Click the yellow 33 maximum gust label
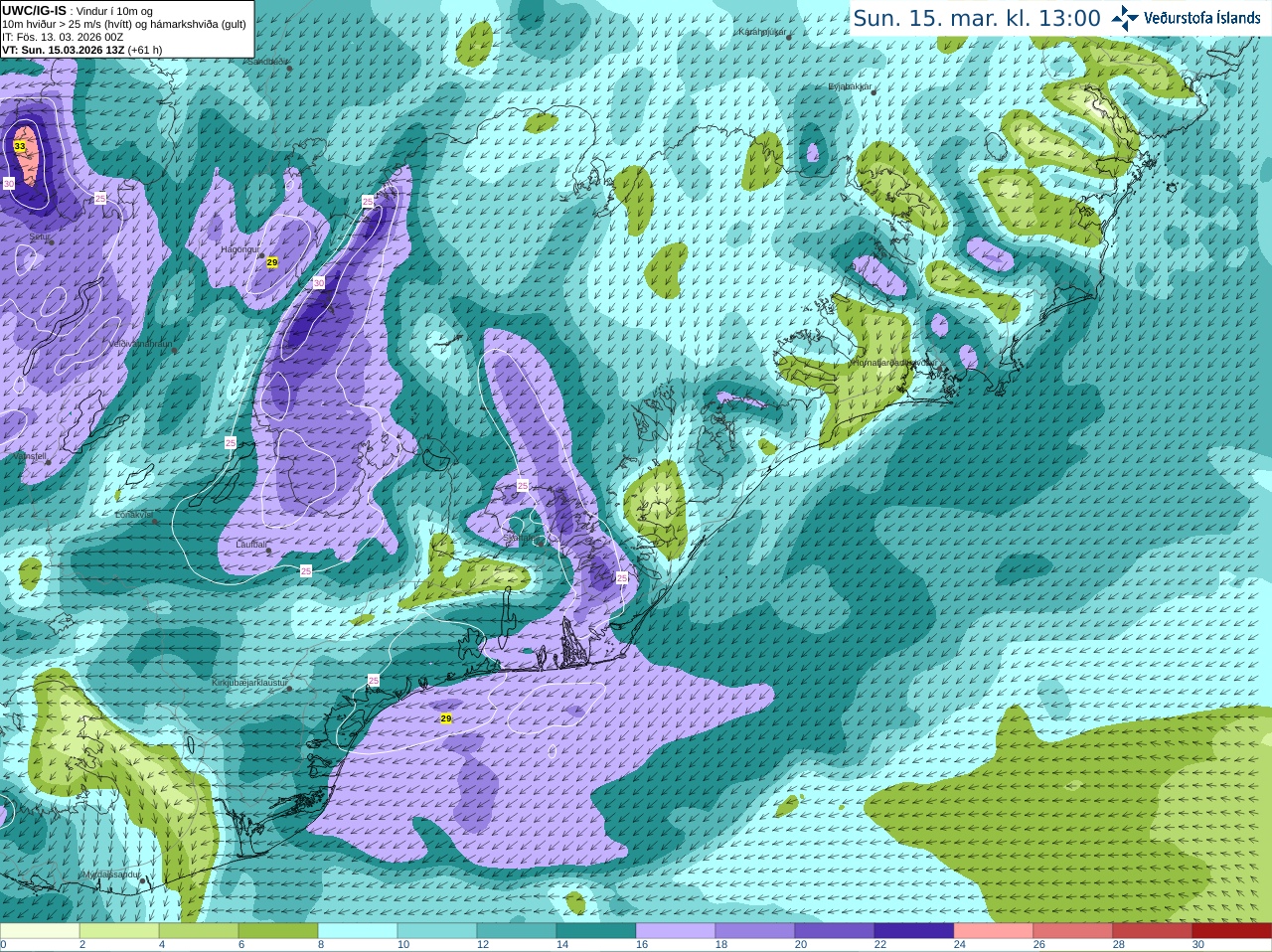Viewport: 1272px width, 952px height. coord(20,146)
